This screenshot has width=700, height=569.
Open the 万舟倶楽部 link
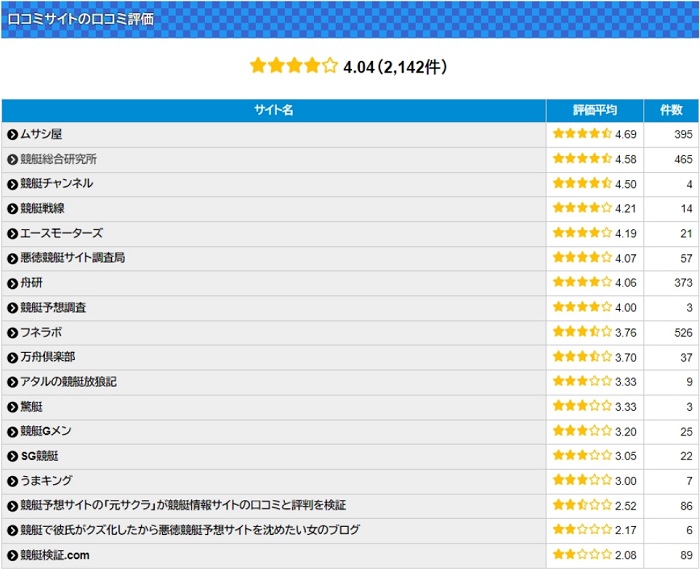pos(47,357)
